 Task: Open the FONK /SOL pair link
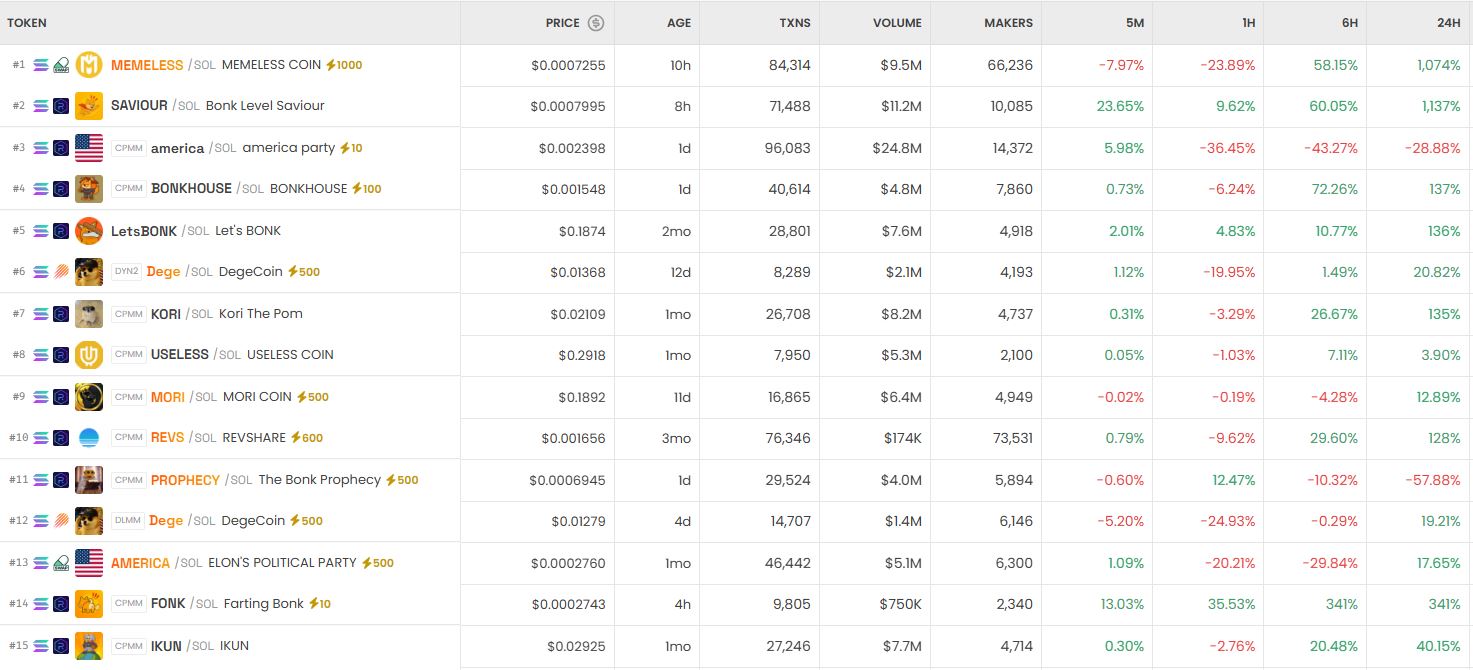tap(184, 604)
